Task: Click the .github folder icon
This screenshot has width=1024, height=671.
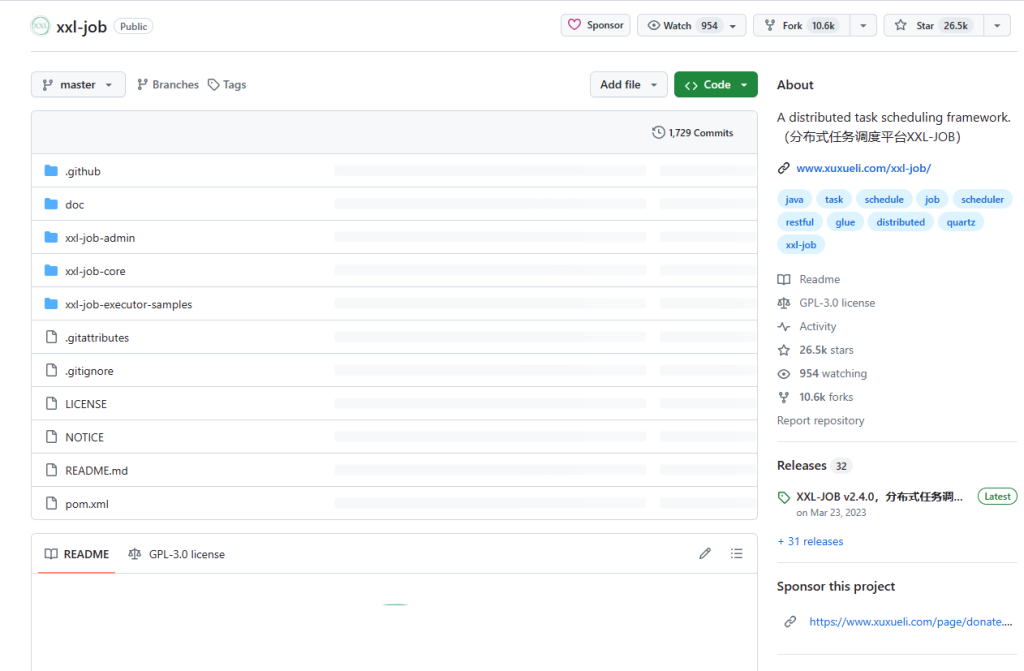Action: point(51,171)
